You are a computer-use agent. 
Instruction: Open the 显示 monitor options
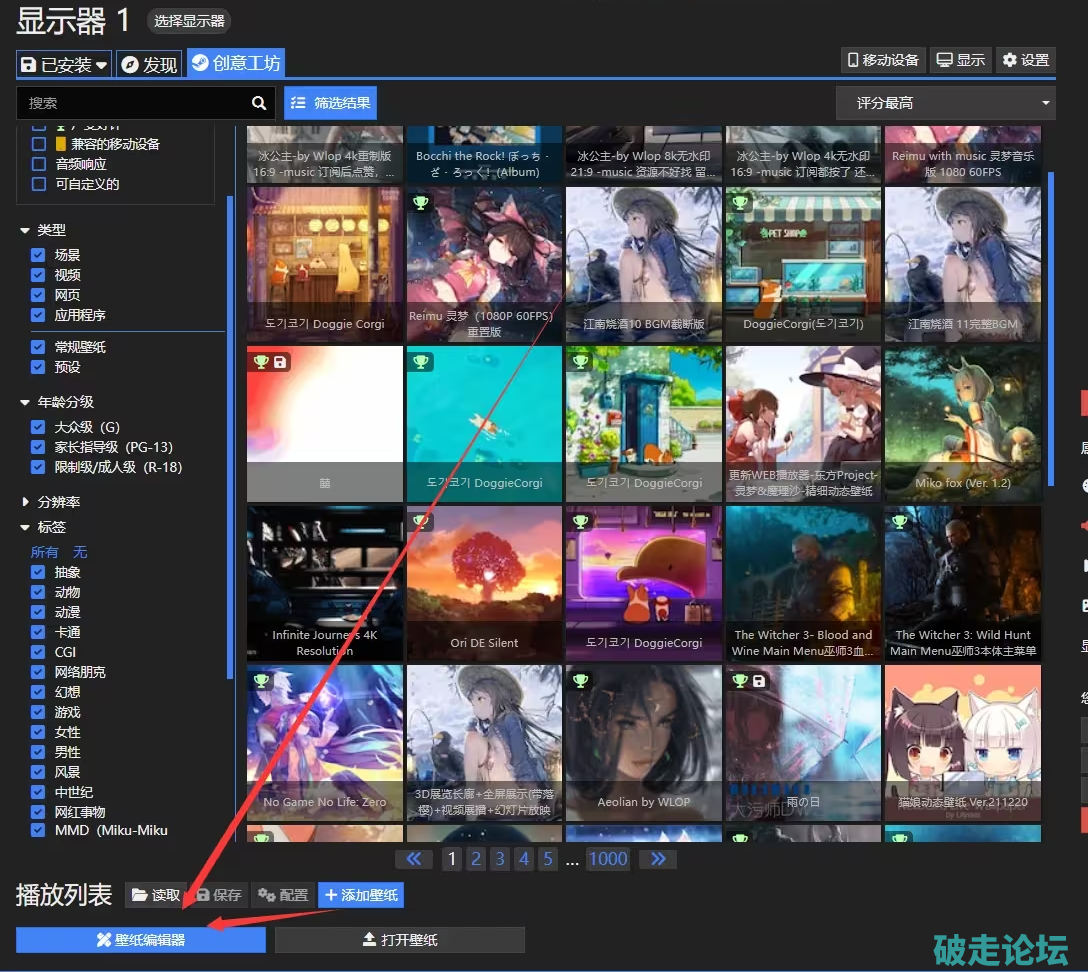tap(960, 60)
